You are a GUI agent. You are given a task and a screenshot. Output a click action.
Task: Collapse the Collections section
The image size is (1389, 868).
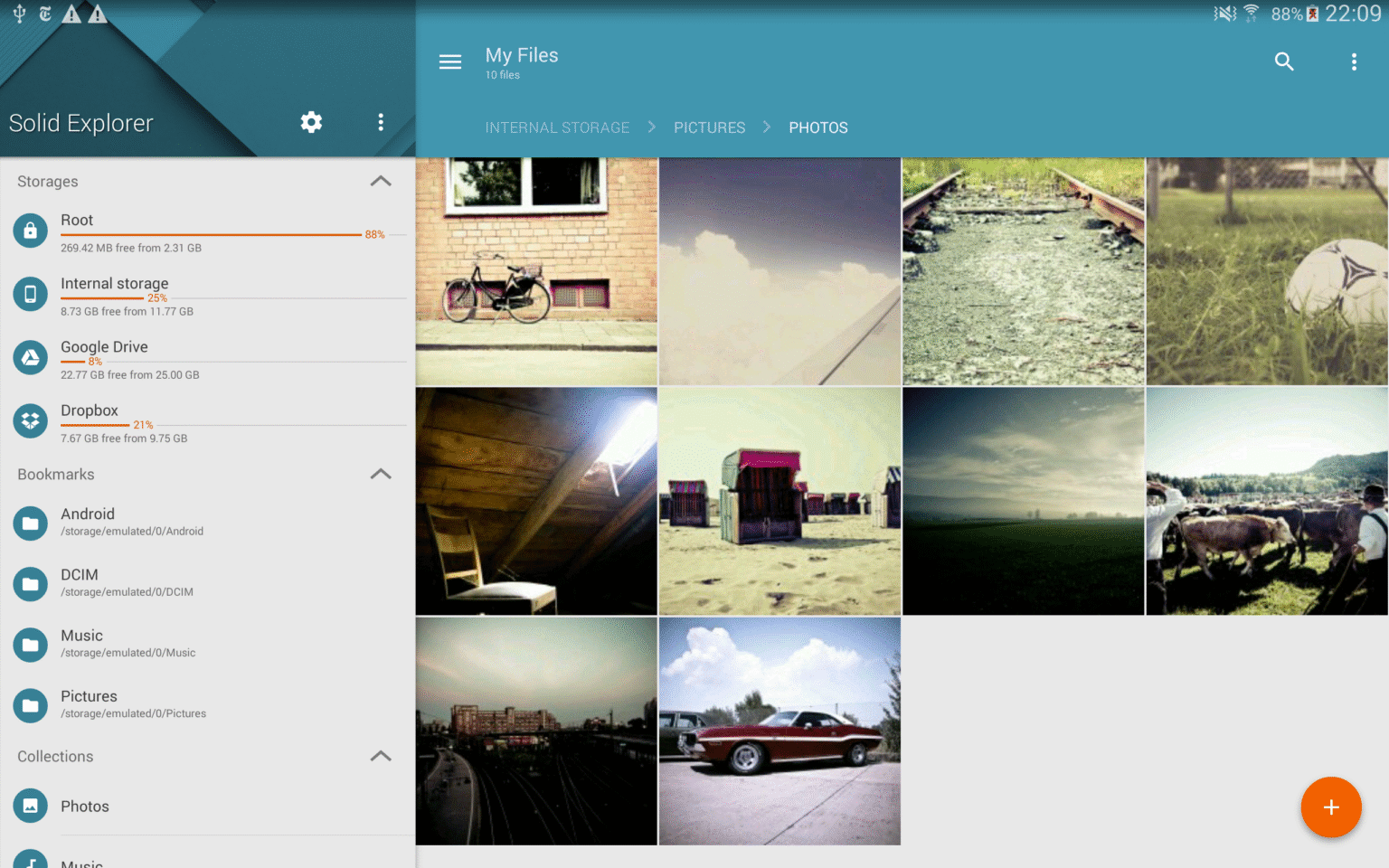click(x=381, y=757)
